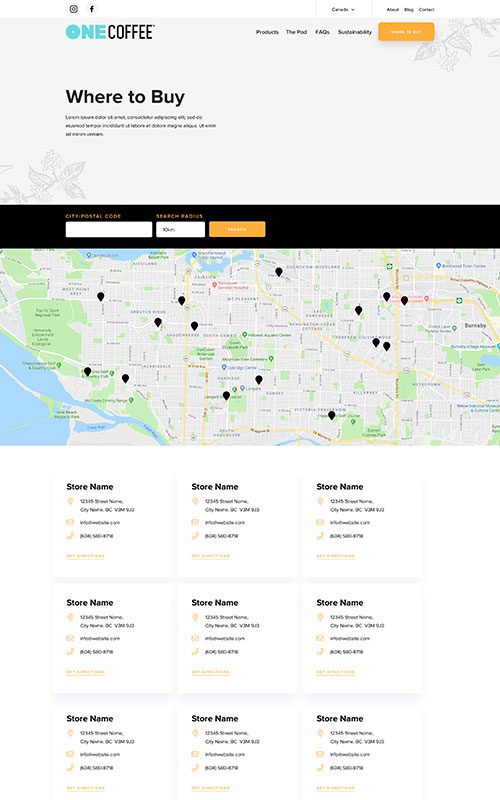Click the email envelope icon in first store card
500x800 pixels.
[70, 522]
